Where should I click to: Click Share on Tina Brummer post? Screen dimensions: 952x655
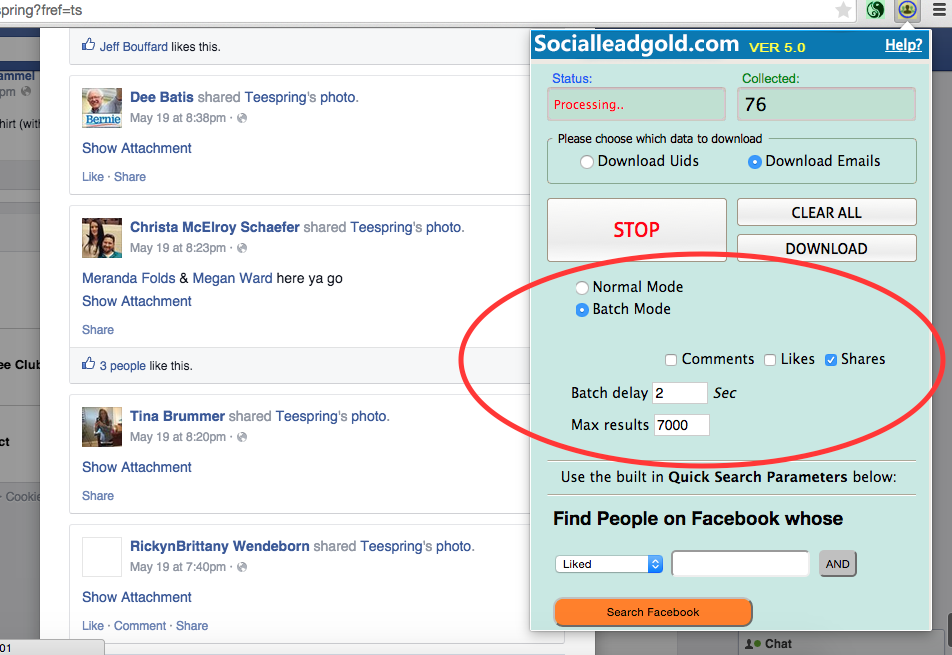tap(98, 496)
